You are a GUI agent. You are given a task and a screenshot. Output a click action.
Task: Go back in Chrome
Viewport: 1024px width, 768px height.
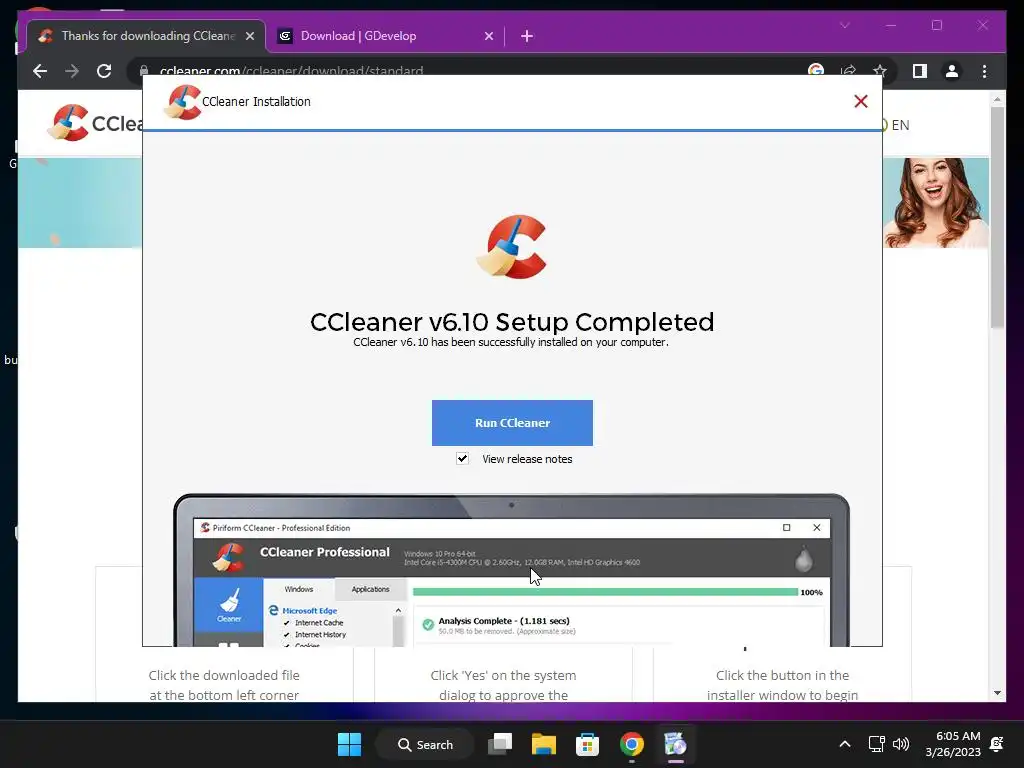click(40, 71)
